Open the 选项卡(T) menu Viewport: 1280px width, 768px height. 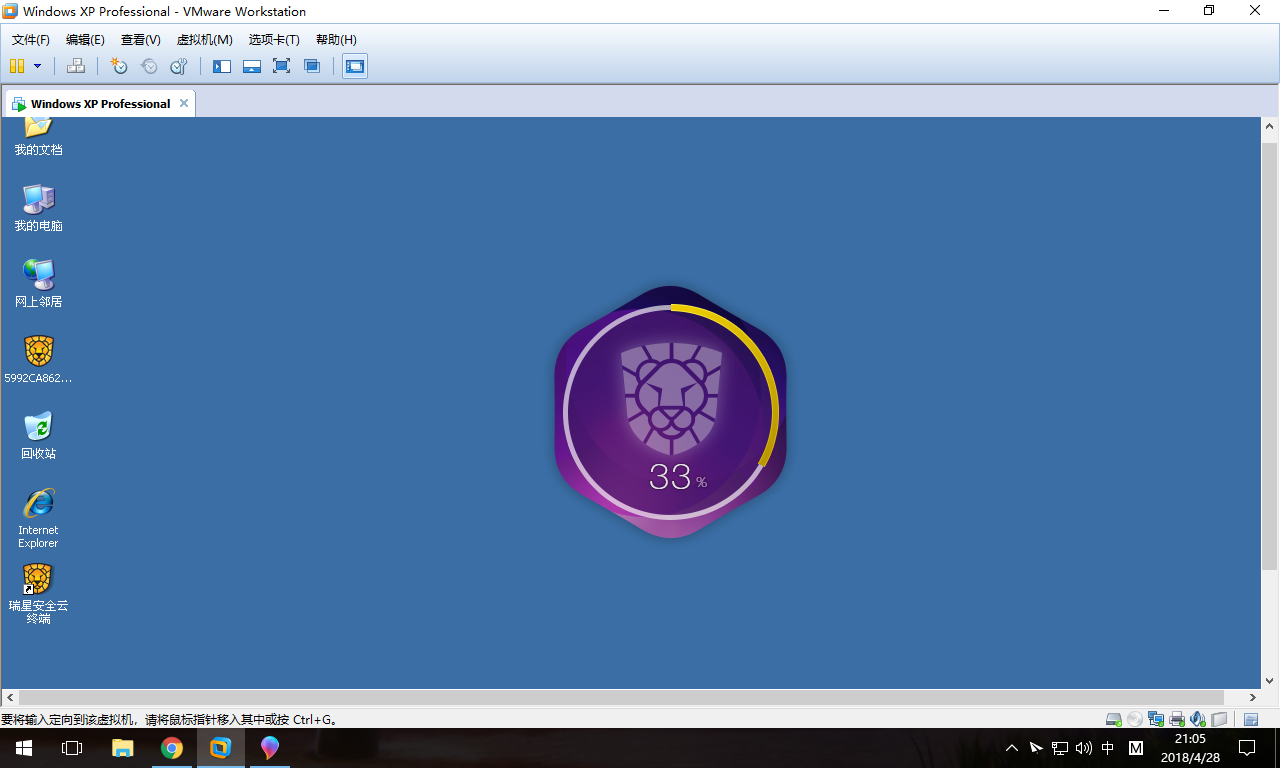coord(274,40)
